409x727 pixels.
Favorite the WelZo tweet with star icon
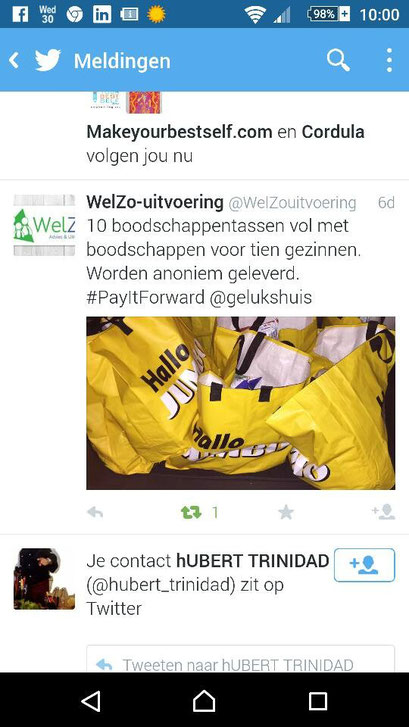tap(286, 512)
